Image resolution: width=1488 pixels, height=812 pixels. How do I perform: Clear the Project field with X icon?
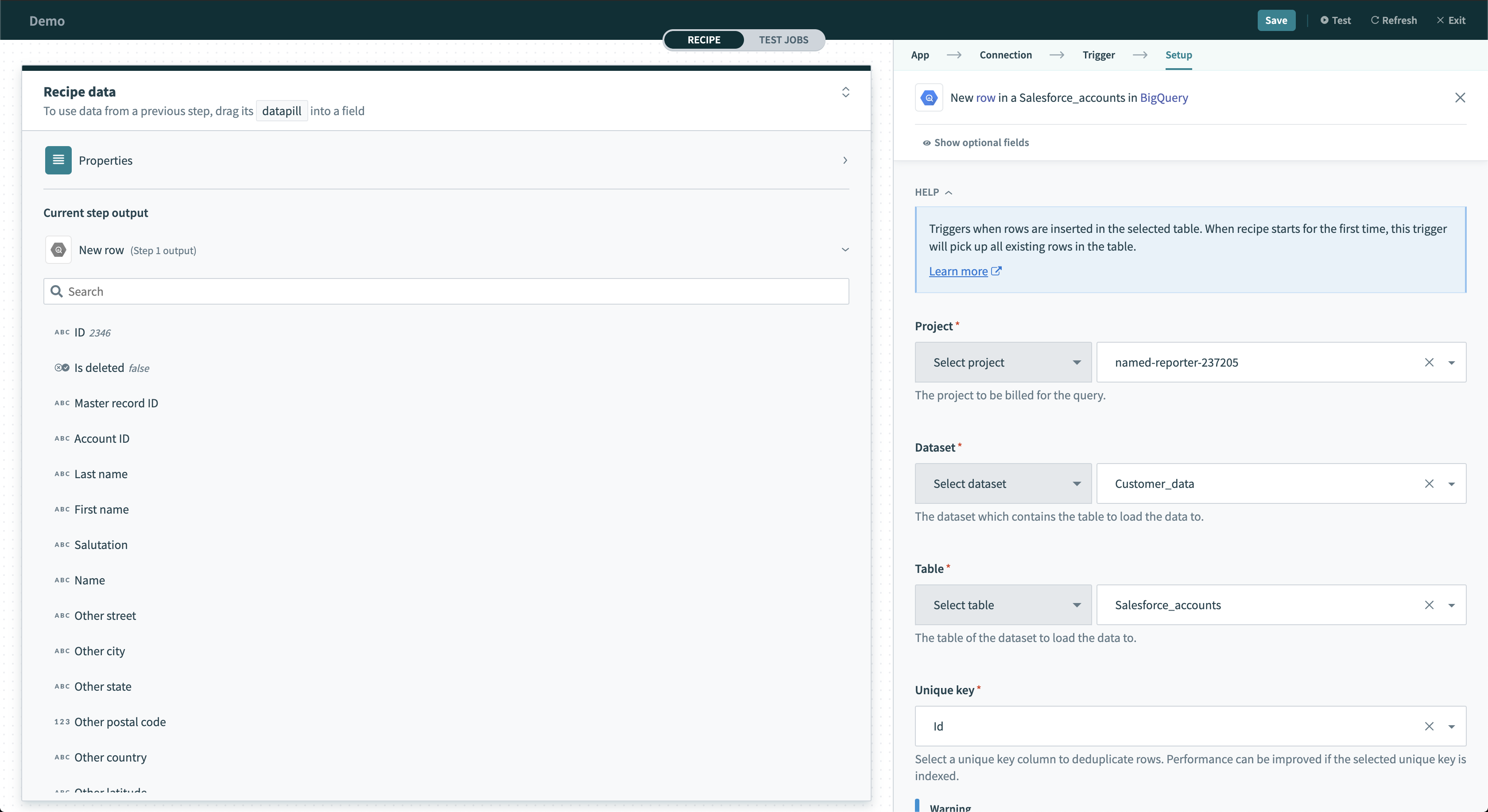[x=1429, y=362]
